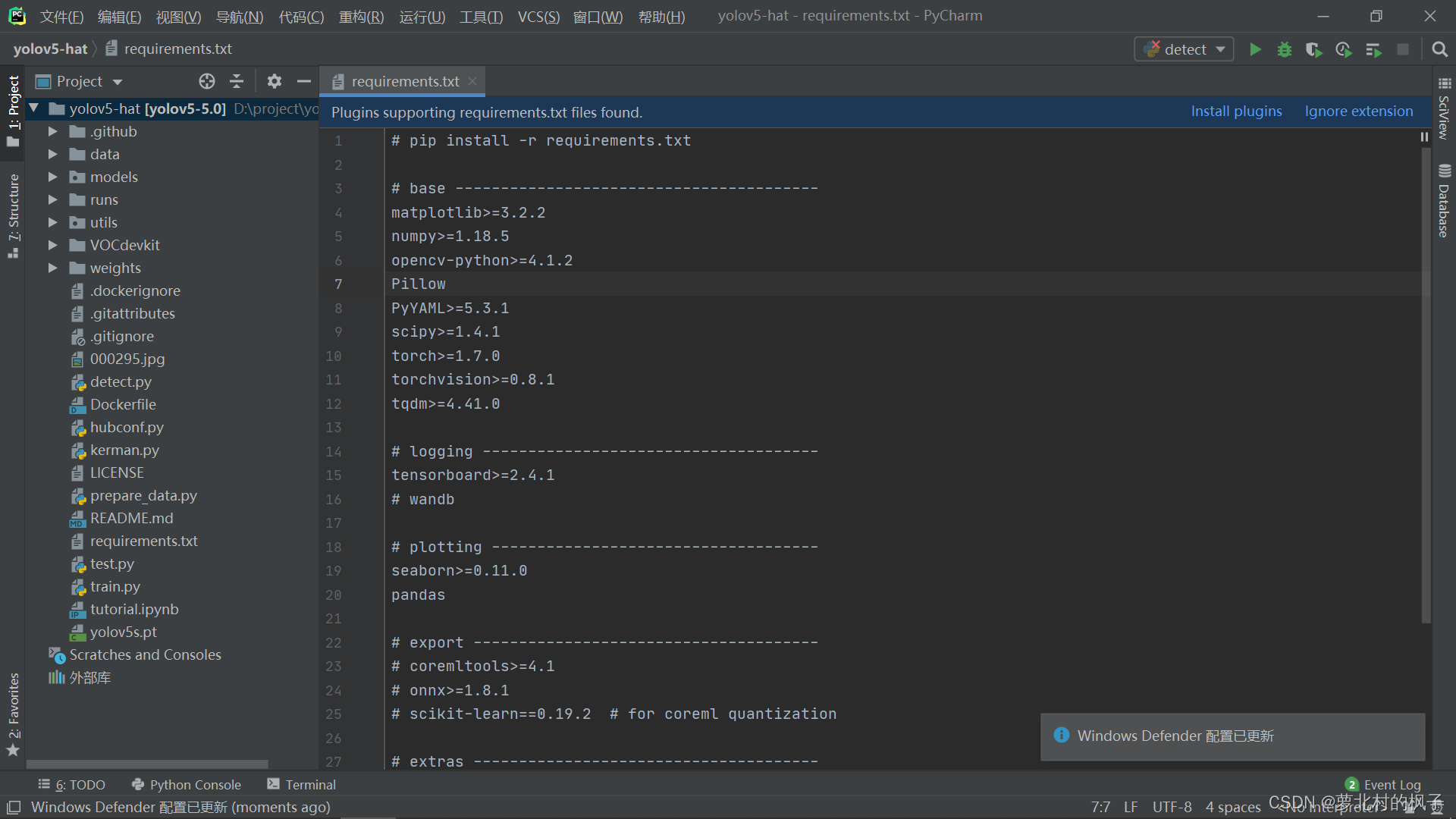
Task: Click line number 14 in the gutter
Action: click(x=334, y=451)
